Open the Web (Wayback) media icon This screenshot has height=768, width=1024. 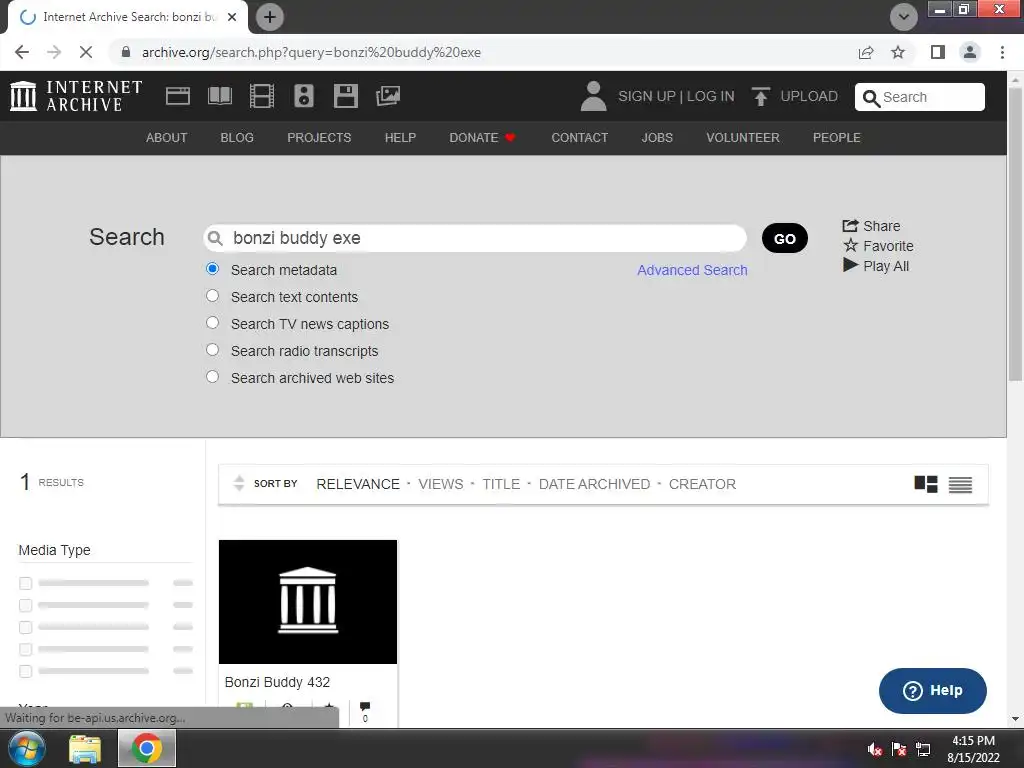tap(178, 96)
